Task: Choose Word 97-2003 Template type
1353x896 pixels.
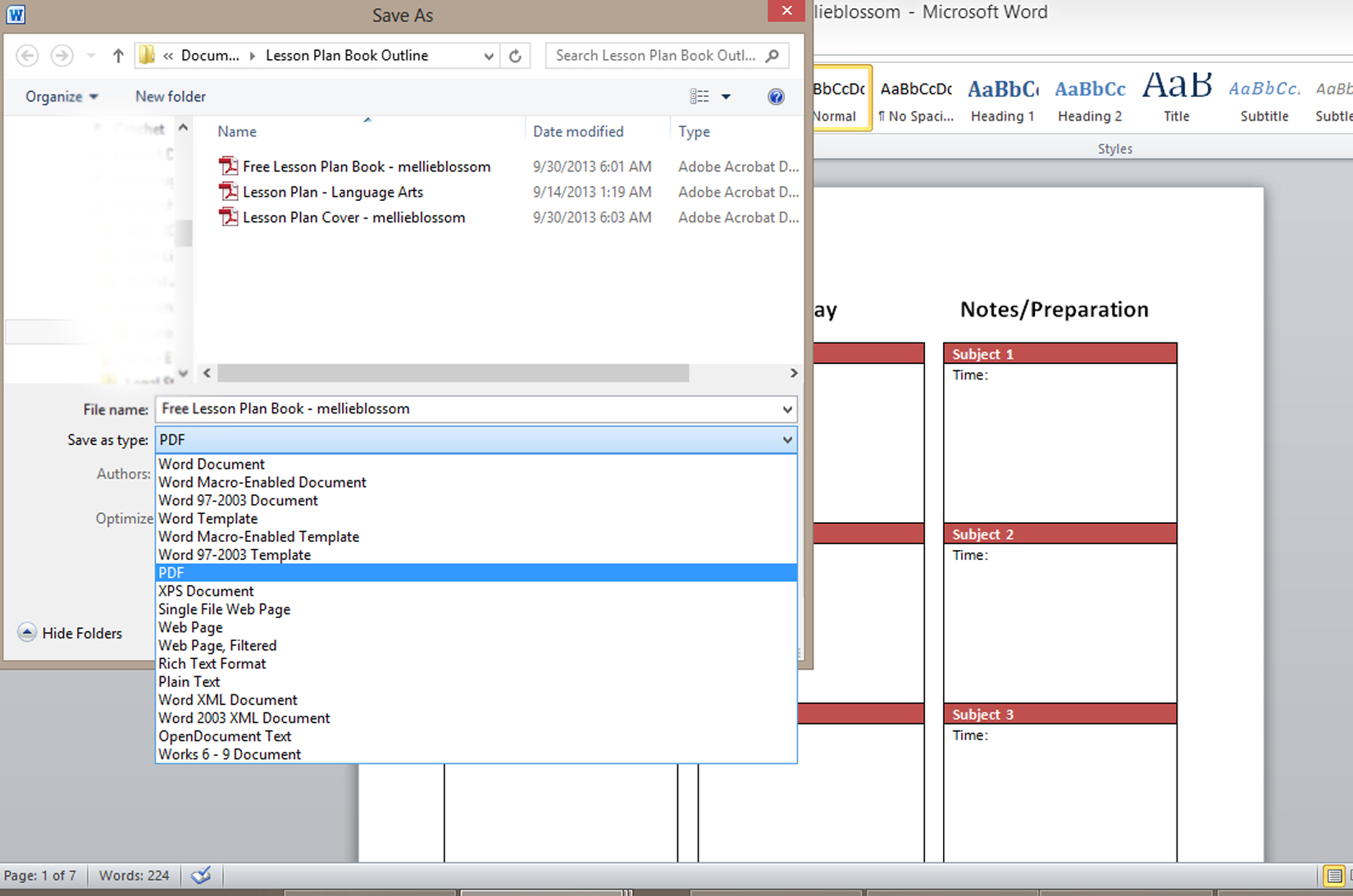Action: click(476, 554)
